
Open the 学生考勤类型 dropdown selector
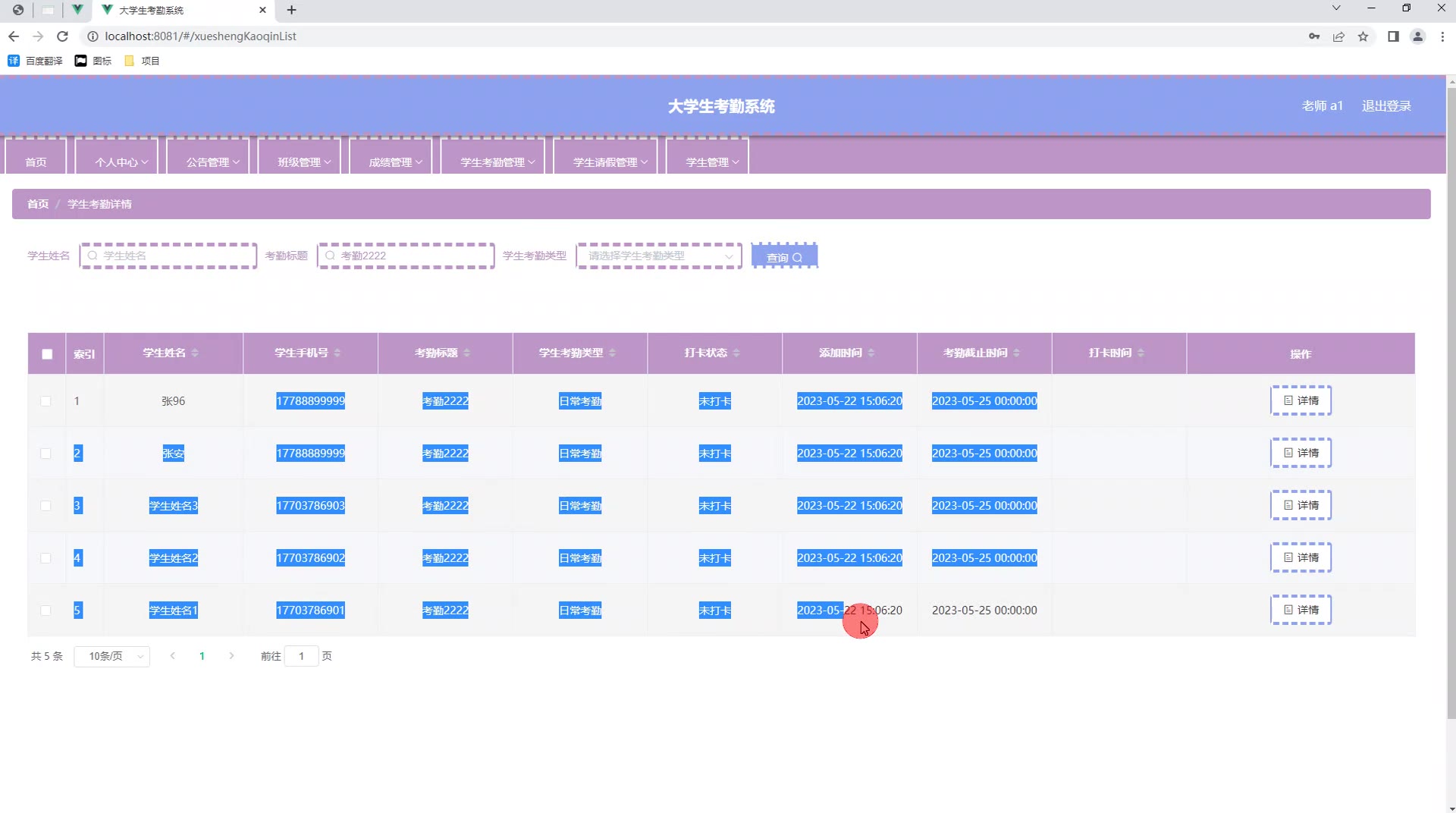pos(658,256)
